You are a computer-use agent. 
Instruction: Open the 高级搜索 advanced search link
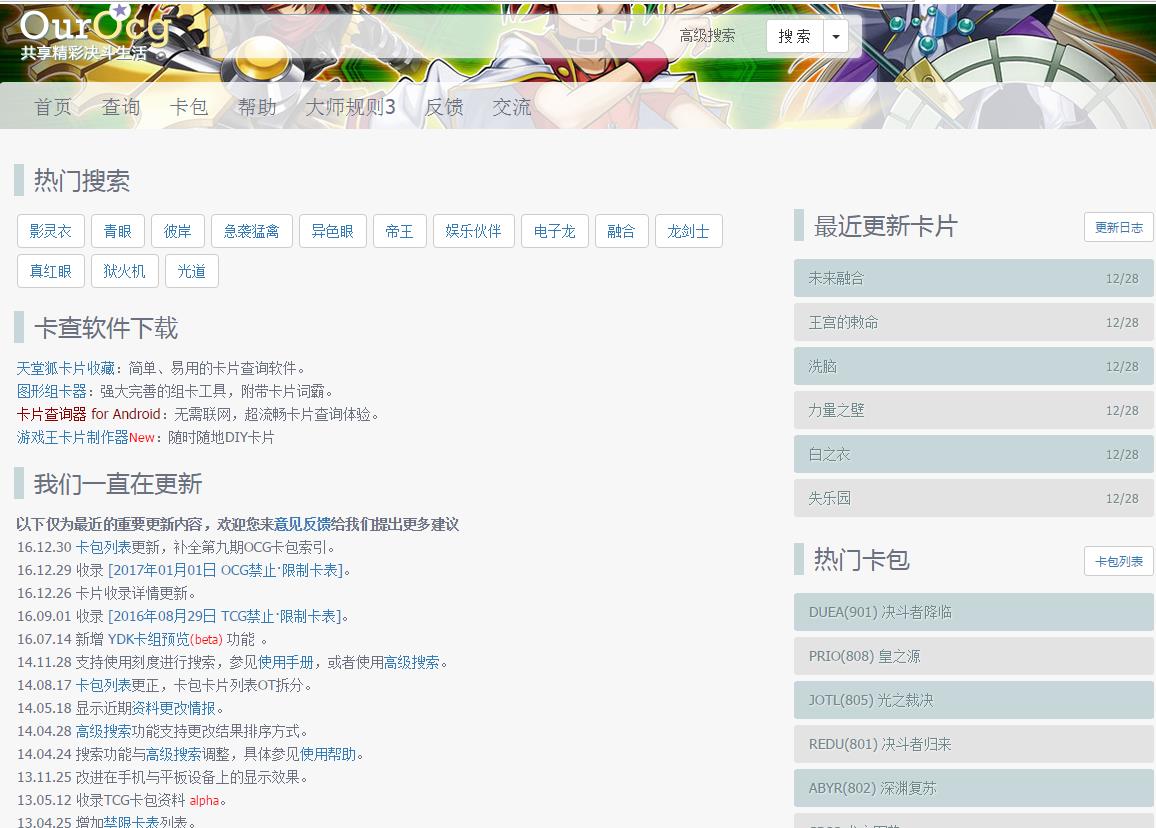707,35
